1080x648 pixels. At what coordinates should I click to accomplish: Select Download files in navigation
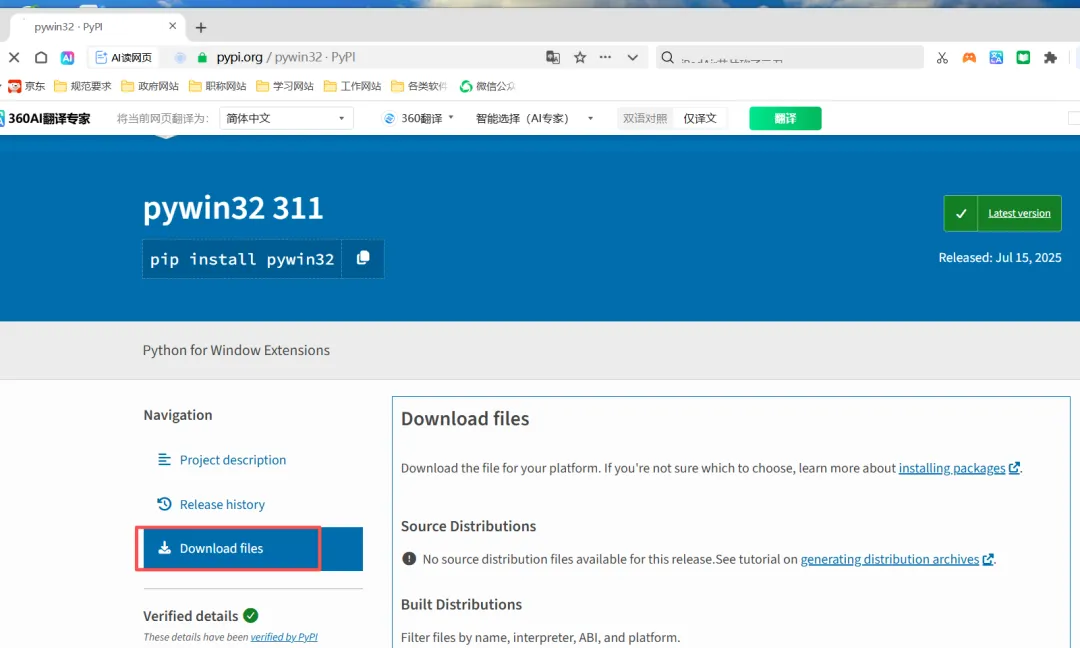pyautogui.click(x=253, y=549)
